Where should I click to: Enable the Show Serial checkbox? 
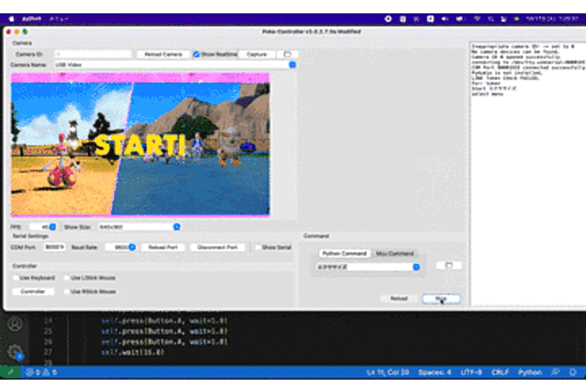258,247
